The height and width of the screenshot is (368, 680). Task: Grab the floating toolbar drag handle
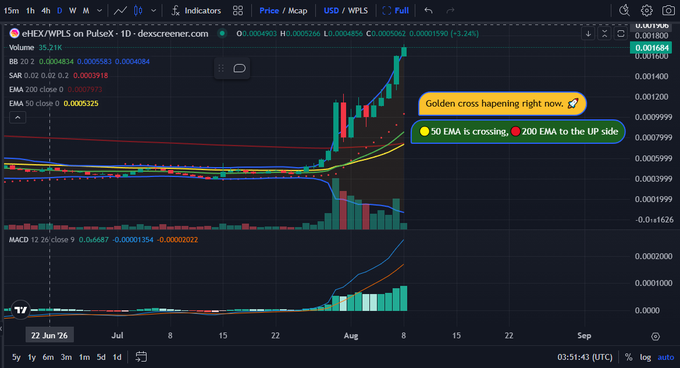pyautogui.click(x=221, y=68)
